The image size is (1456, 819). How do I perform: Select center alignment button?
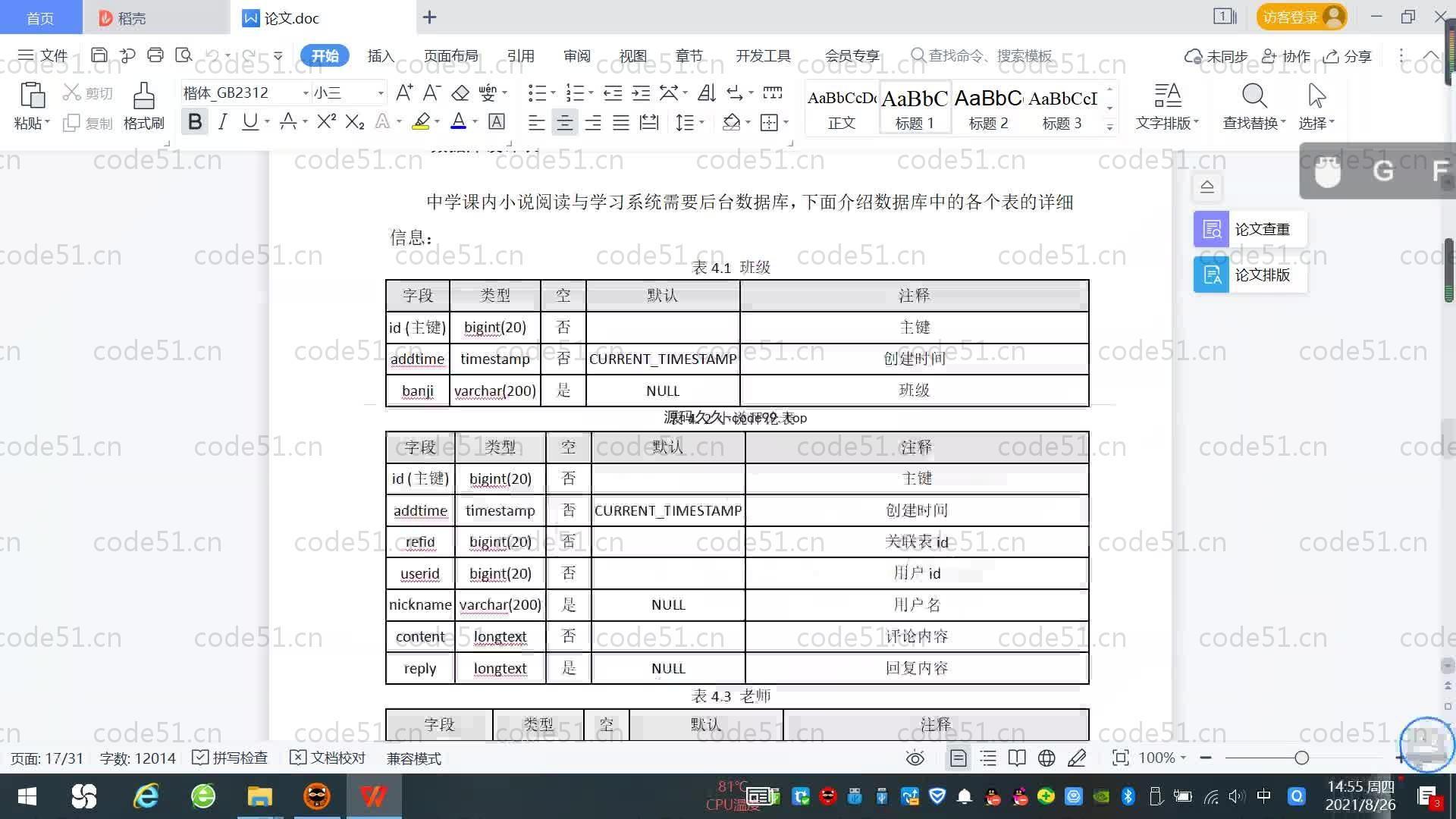564,123
